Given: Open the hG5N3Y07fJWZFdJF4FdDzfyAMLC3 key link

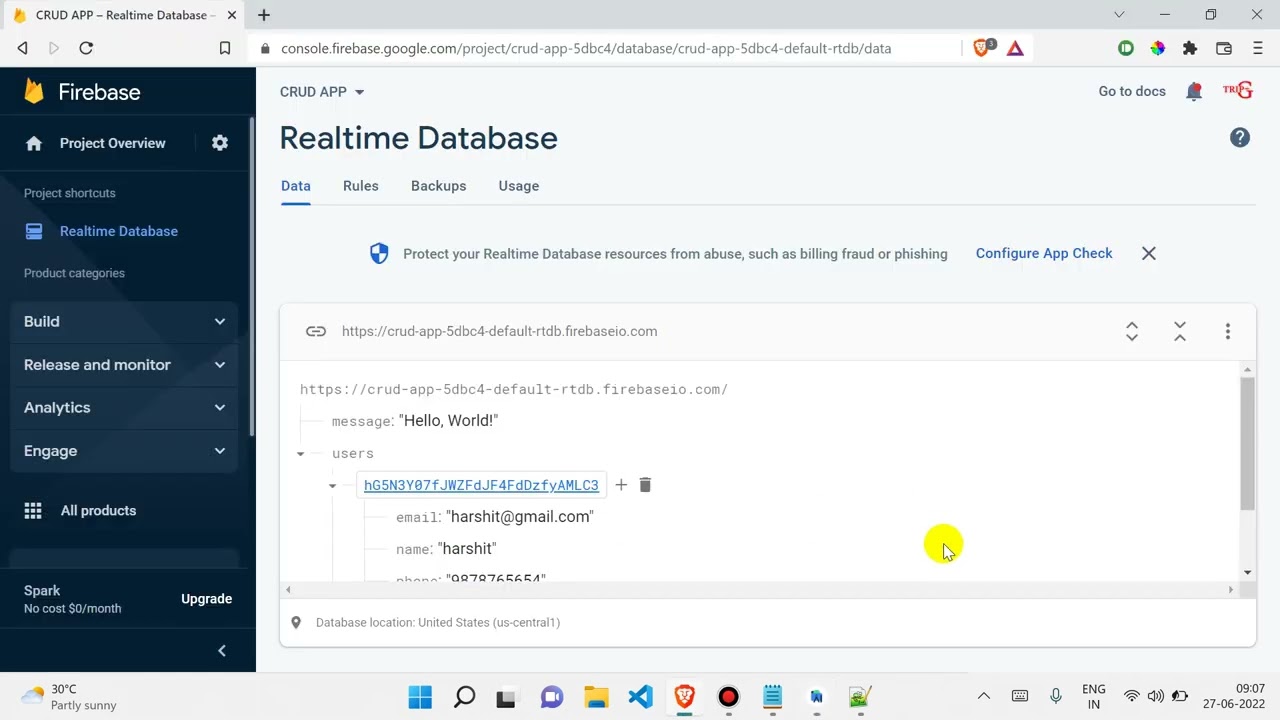Looking at the screenshot, I should point(481,485).
